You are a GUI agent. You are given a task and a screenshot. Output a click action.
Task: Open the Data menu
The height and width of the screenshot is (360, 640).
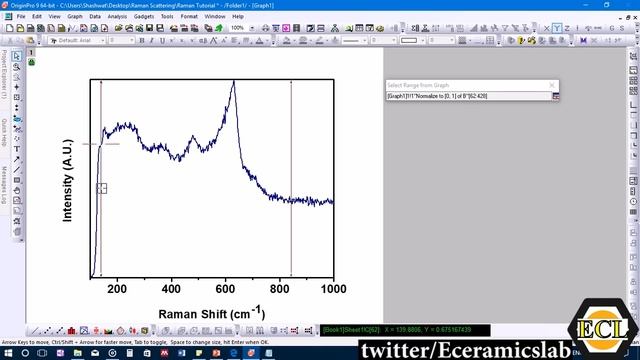click(95, 17)
